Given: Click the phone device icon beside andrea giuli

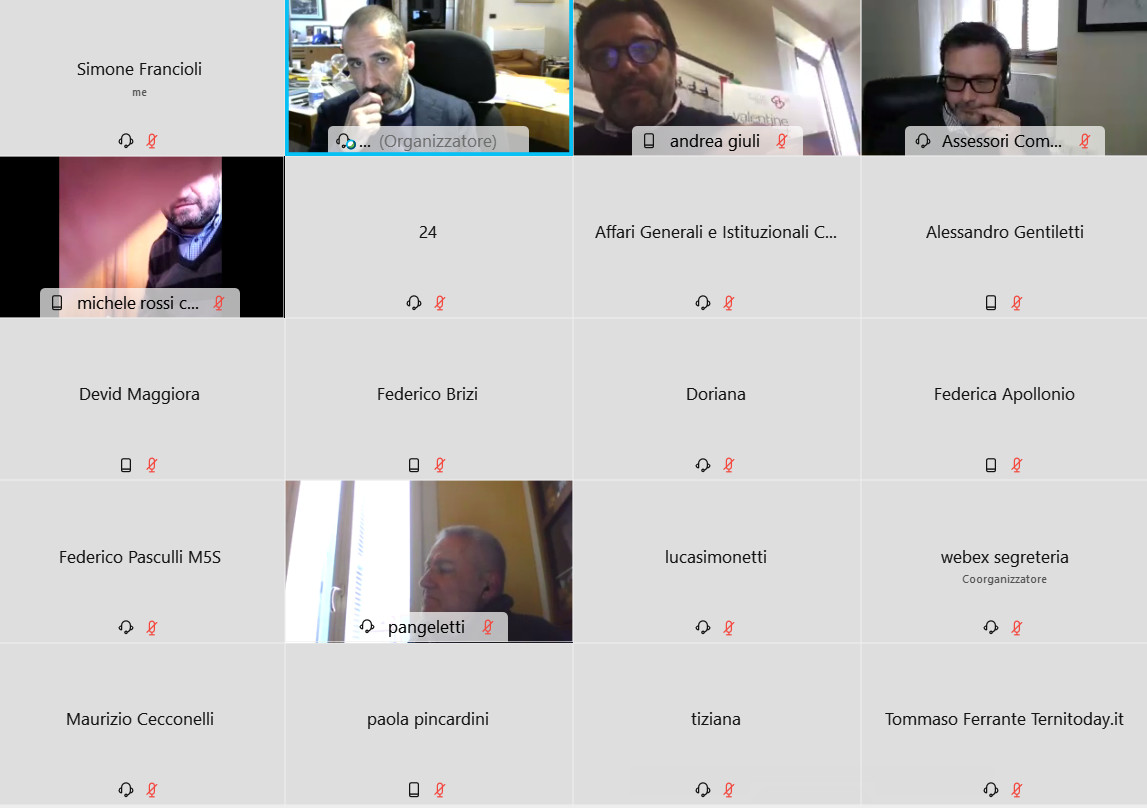Looking at the screenshot, I should 649,140.
